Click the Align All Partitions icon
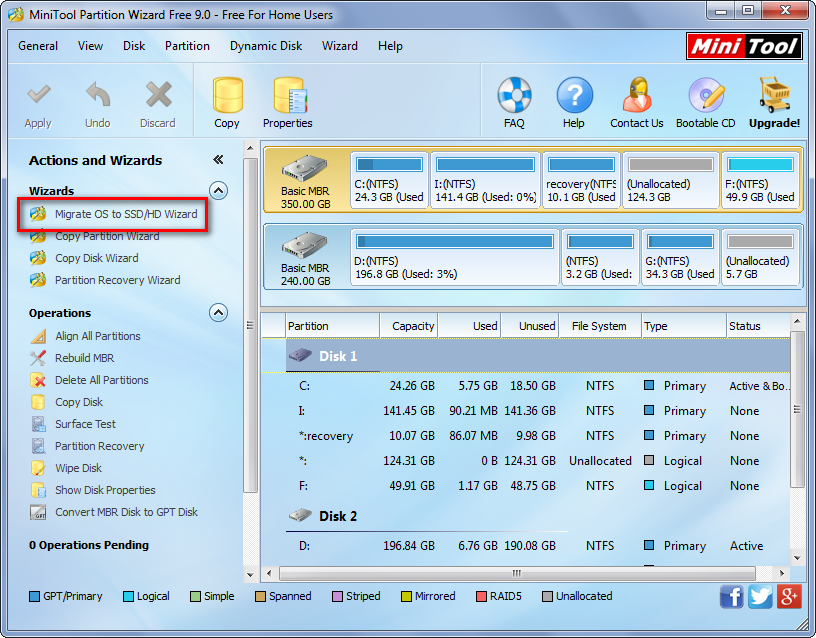This screenshot has width=816, height=638. 38,336
